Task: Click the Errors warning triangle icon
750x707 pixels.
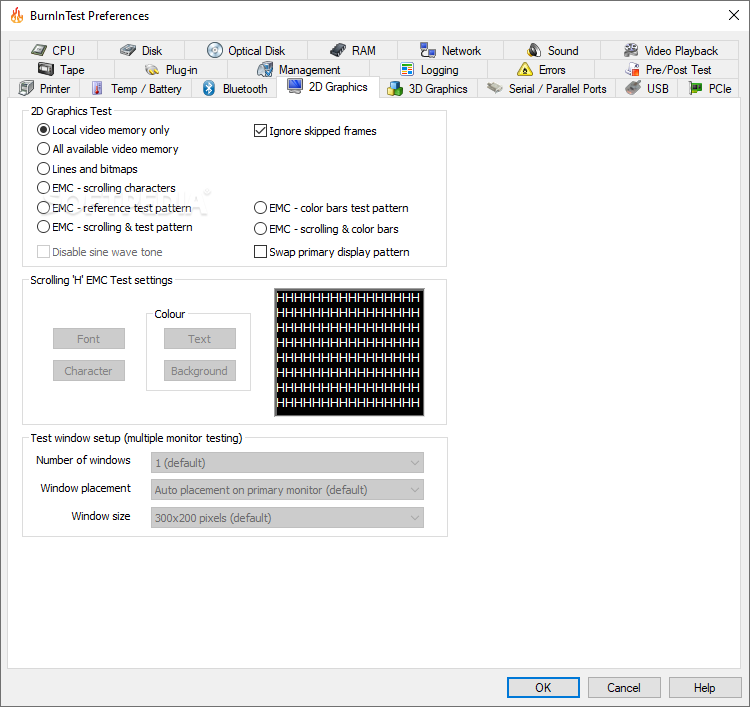Action: coord(525,69)
